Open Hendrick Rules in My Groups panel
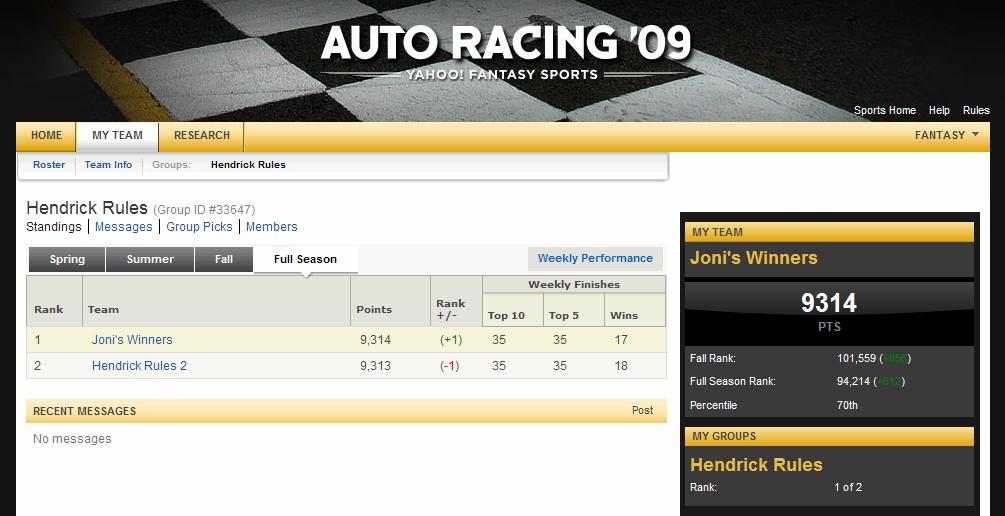Screen dimensions: 1005x516 click(756, 465)
